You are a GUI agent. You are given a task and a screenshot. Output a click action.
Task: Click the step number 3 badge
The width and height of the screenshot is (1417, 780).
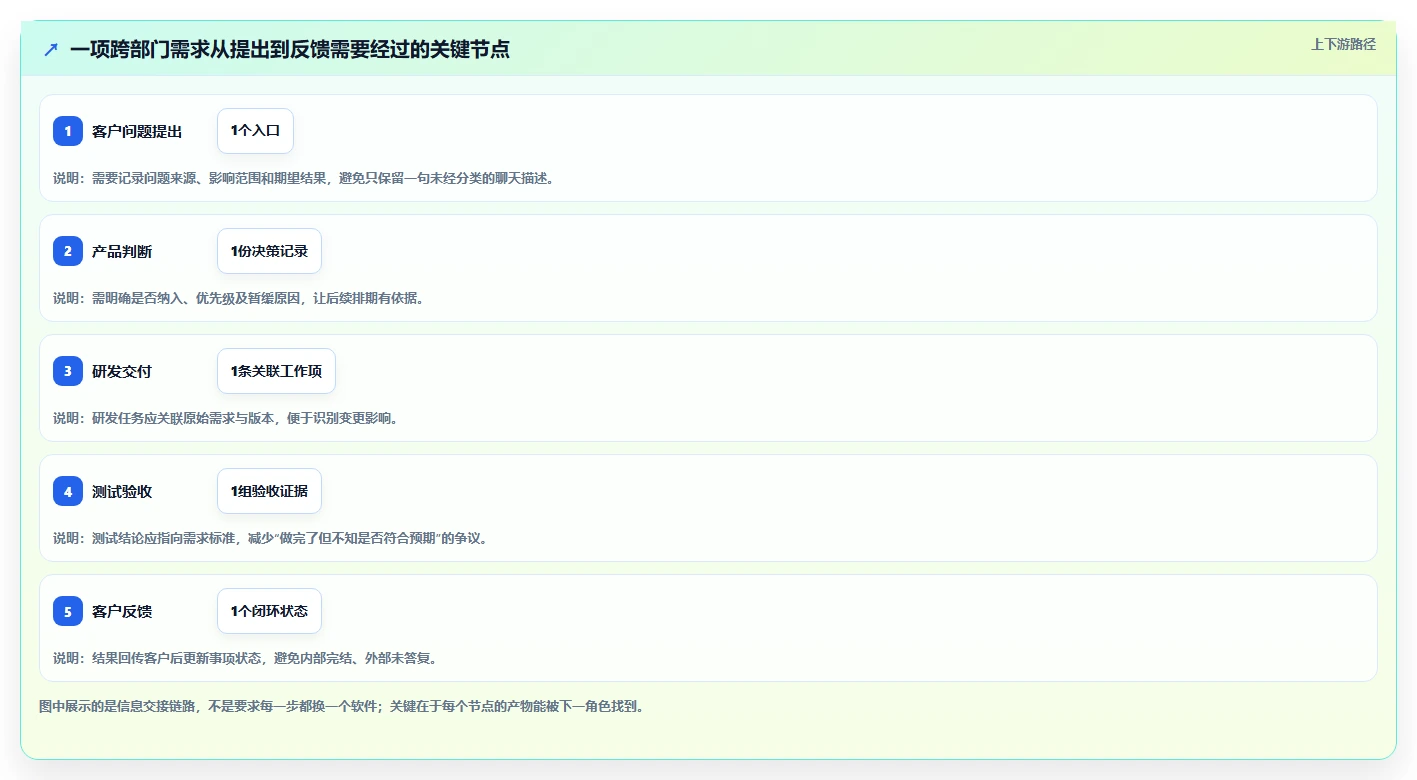(x=68, y=371)
